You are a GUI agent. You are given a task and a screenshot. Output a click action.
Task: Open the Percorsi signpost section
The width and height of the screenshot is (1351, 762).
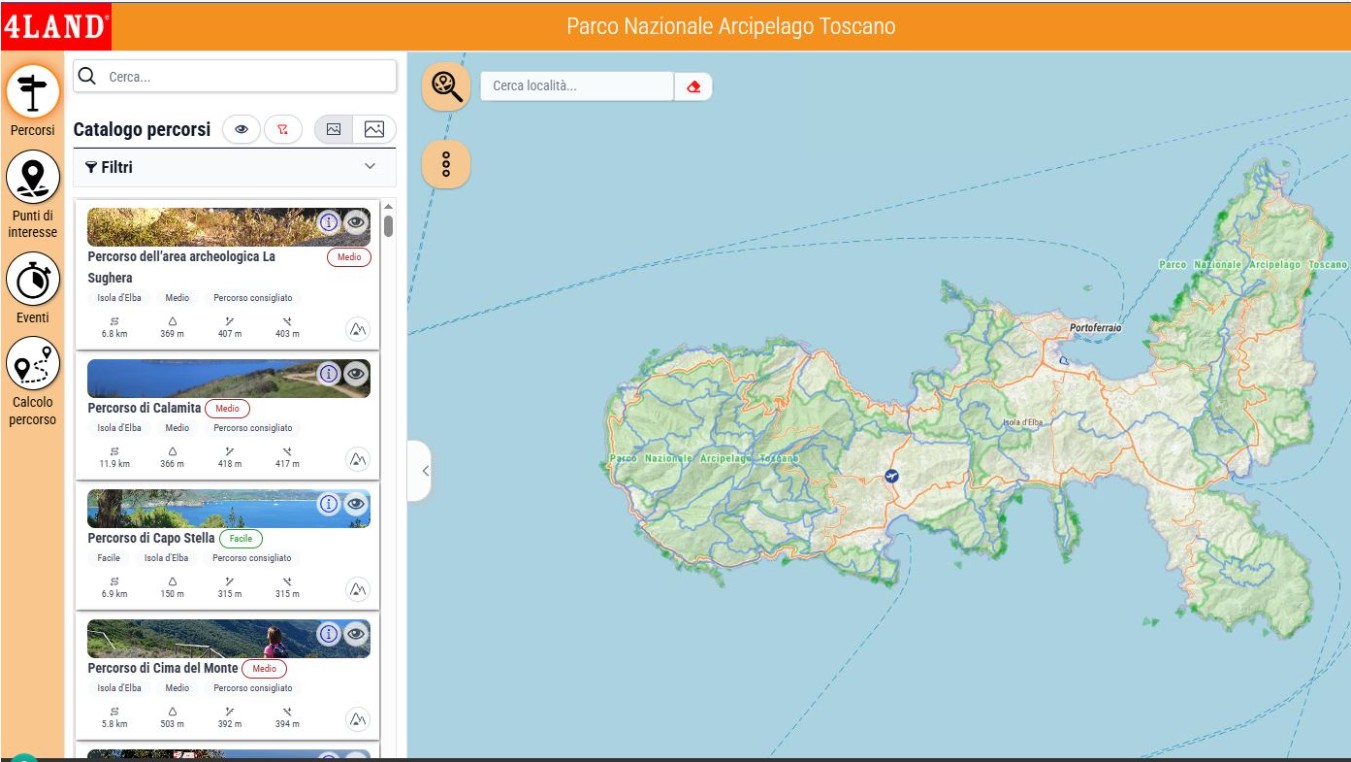33,93
